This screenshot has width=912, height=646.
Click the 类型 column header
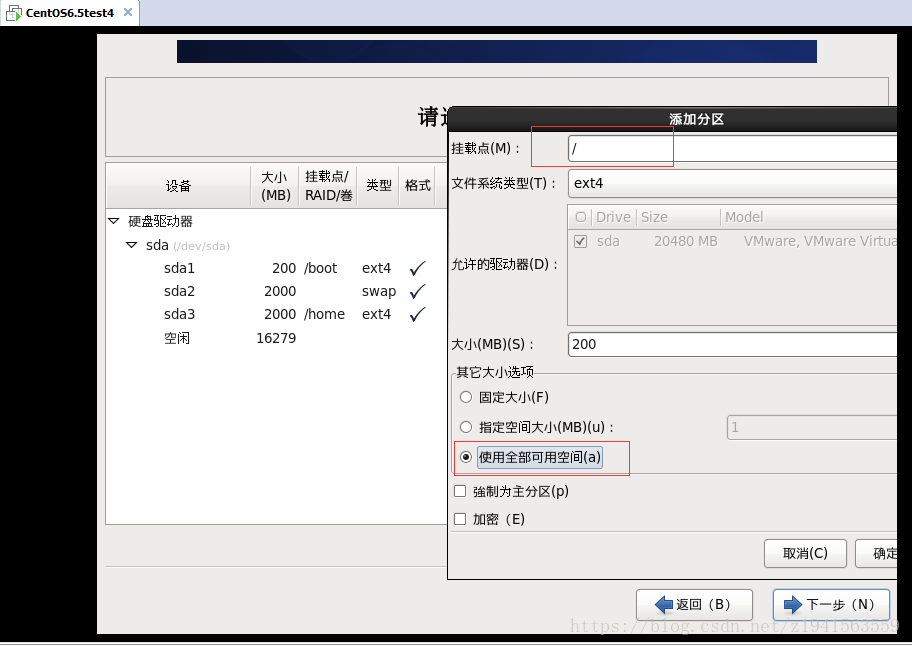tap(379, 186)
